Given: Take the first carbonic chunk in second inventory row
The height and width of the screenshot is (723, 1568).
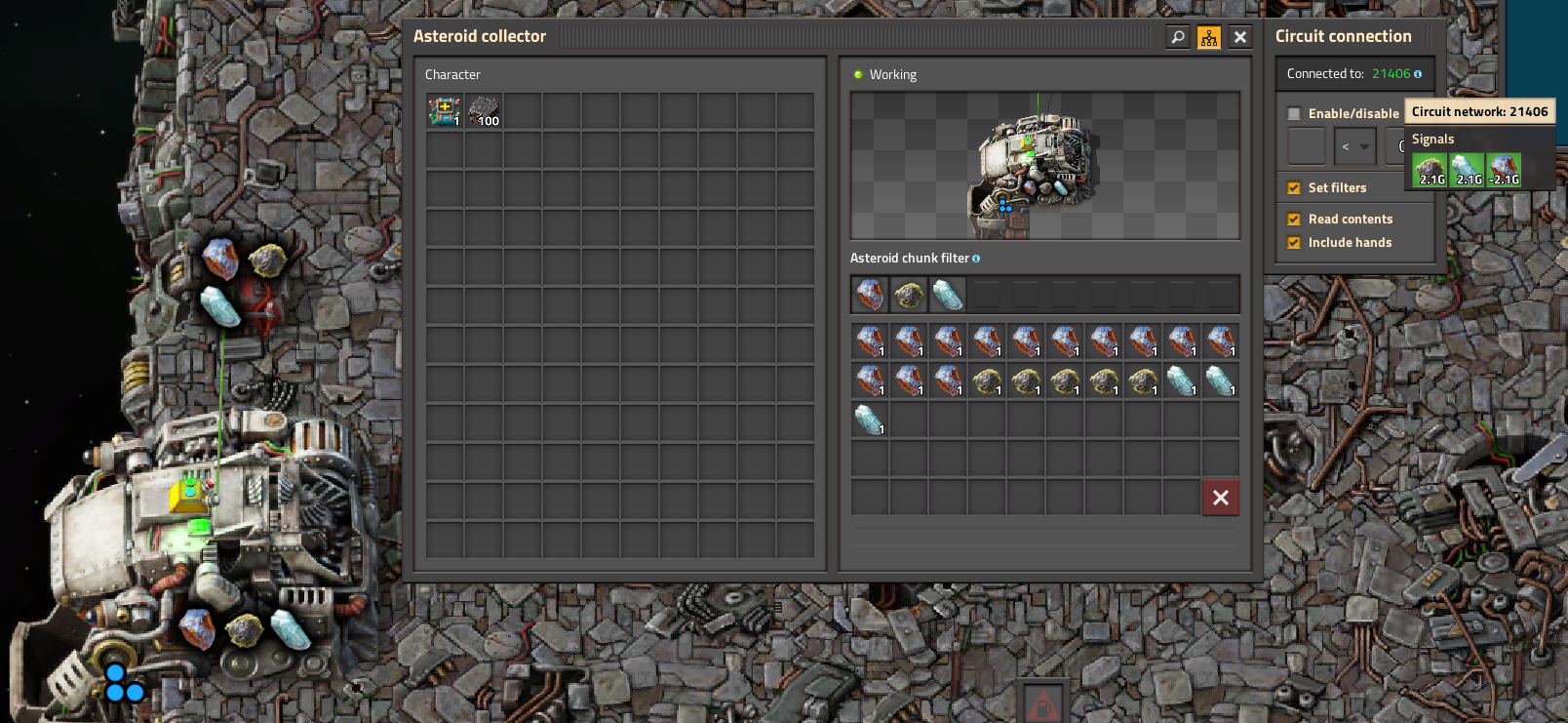Looking at the screenshot, I should point(987,381).
